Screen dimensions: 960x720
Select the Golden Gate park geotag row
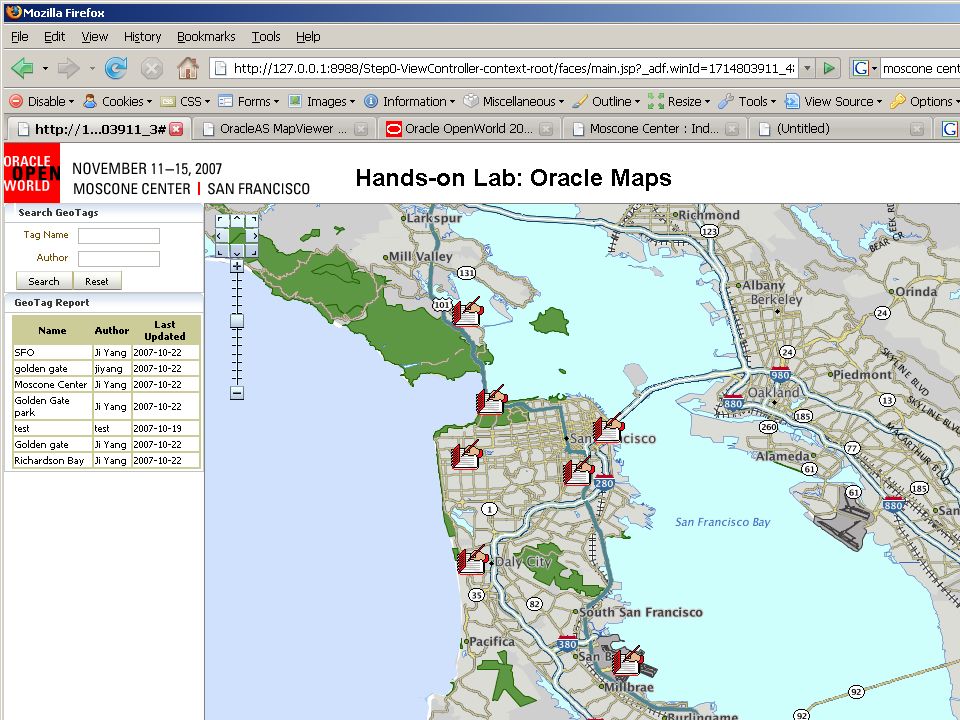106,407
